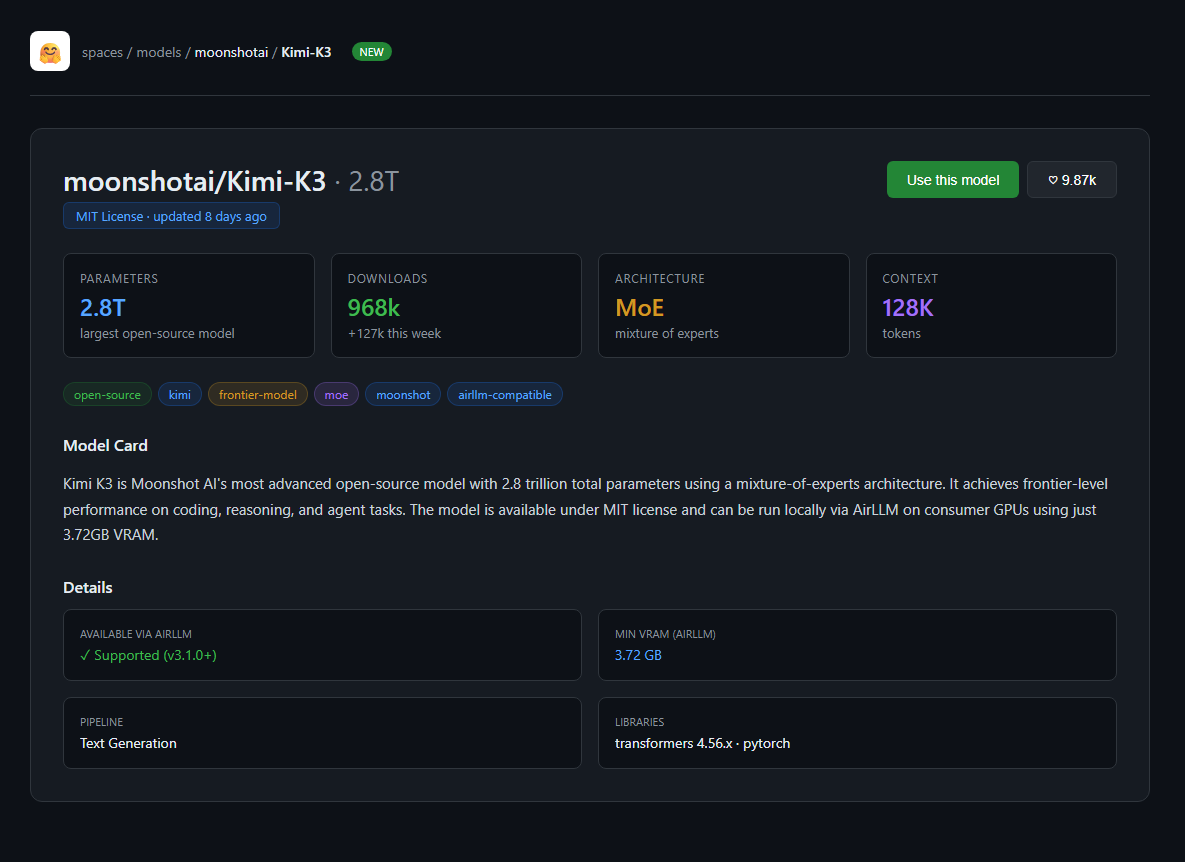The image size is (1185, 862).
Task: Click the 2.8T parameters value
Action: point(103,307)
